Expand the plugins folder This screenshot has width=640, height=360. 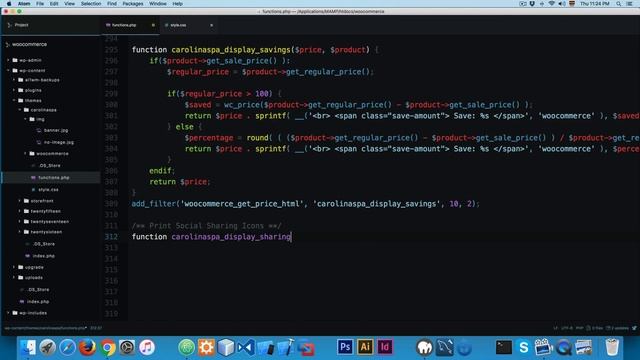[x=14, y=90]
